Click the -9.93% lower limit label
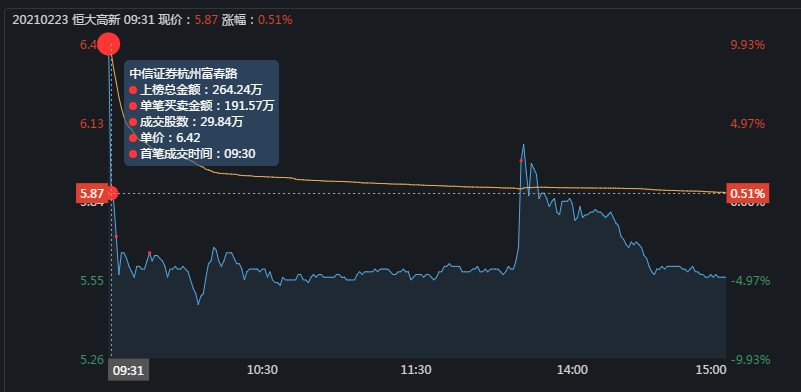801x392 pixels. pyautogui.click(x=750, y=360)
